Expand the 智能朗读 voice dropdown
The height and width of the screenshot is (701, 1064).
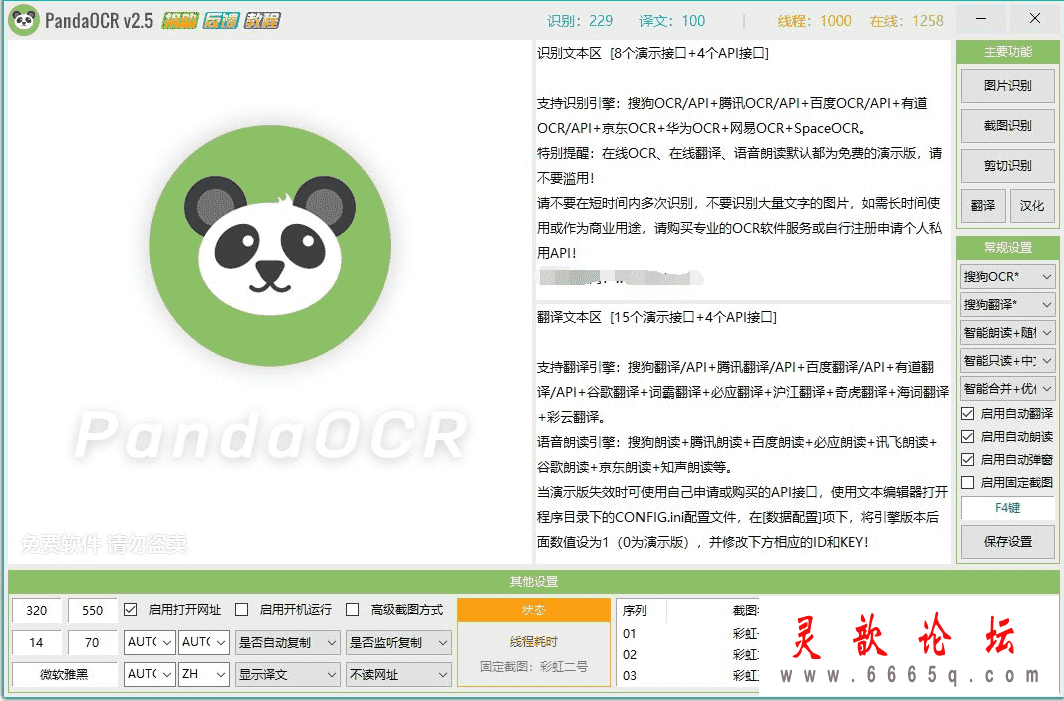(x=1007, y=333)
